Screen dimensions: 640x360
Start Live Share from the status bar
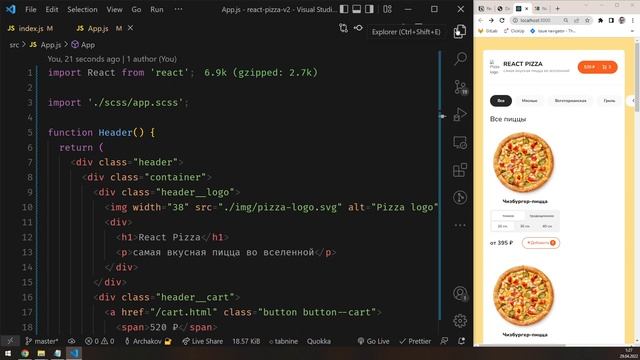pos(202,341)
